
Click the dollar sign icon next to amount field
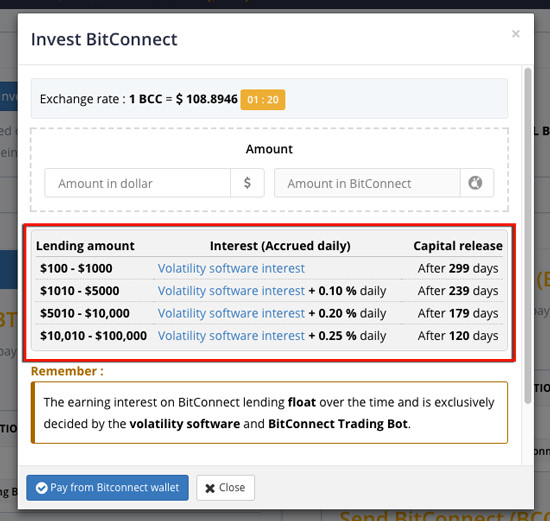[x=247, y=183]
